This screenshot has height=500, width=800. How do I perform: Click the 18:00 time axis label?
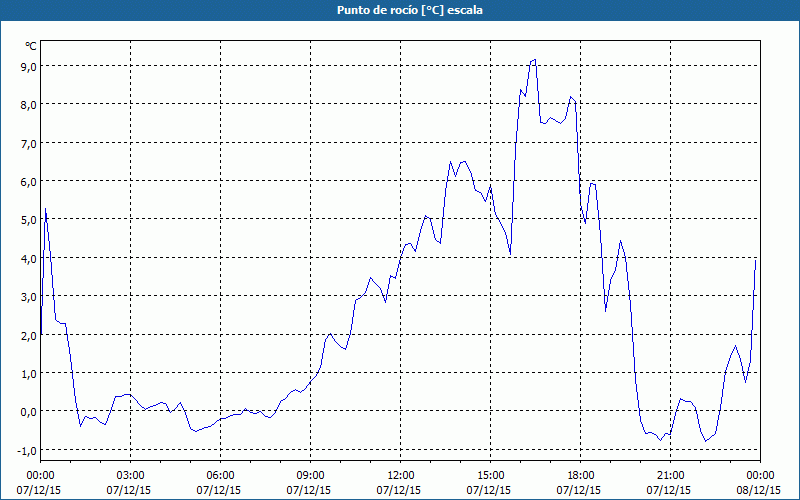click(x=581, y=476)
